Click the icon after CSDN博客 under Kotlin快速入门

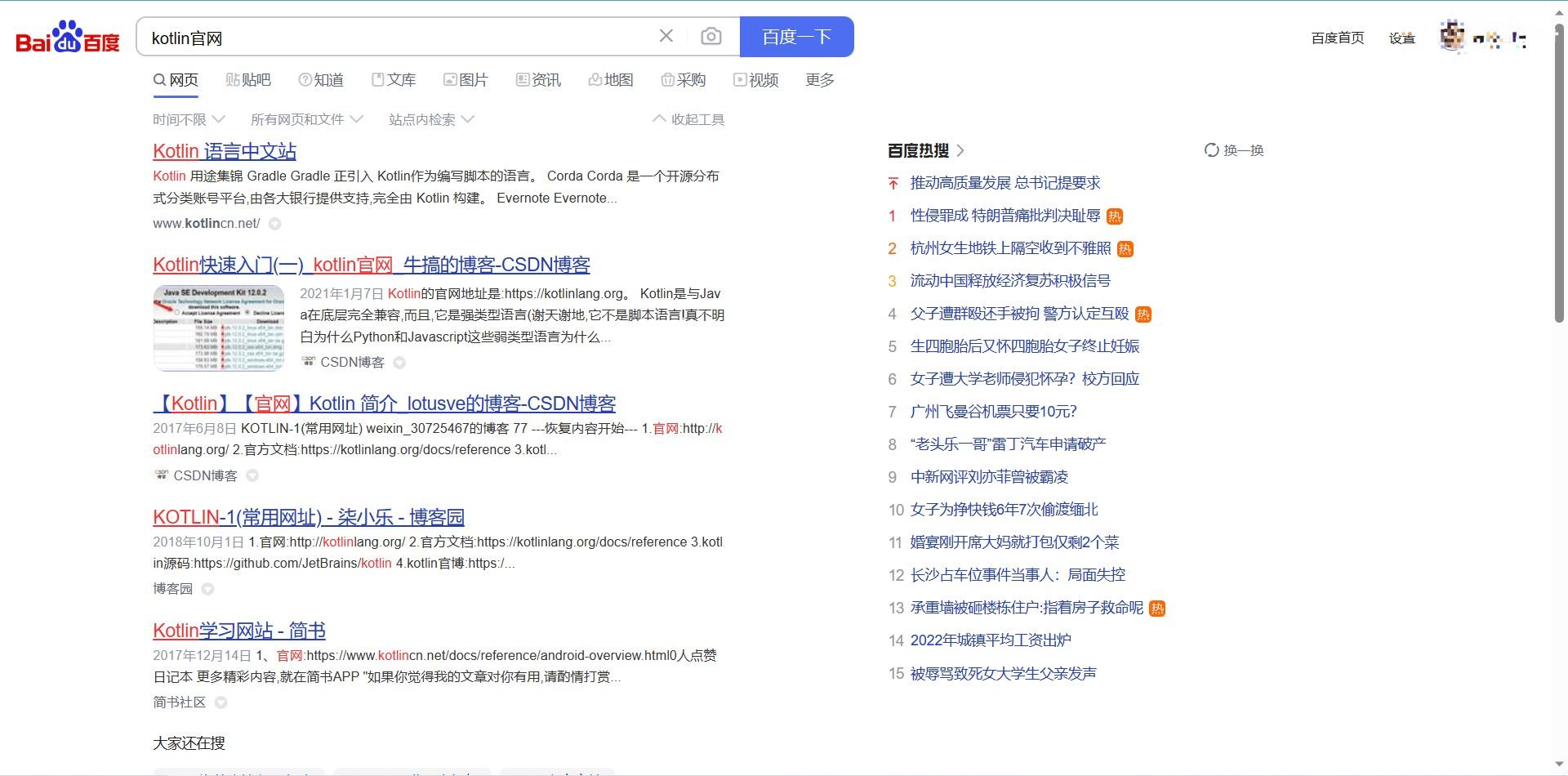point(399,363)
